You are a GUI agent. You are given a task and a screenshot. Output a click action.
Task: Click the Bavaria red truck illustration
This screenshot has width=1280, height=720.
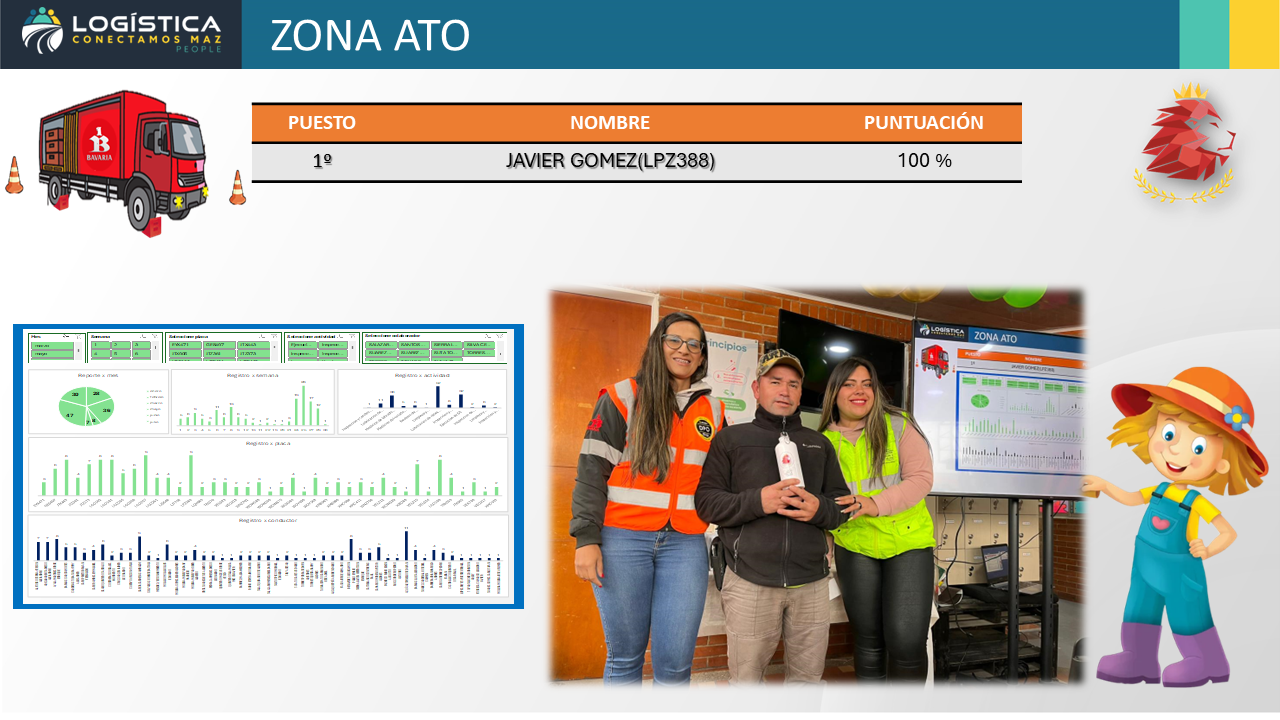[120, 160]
